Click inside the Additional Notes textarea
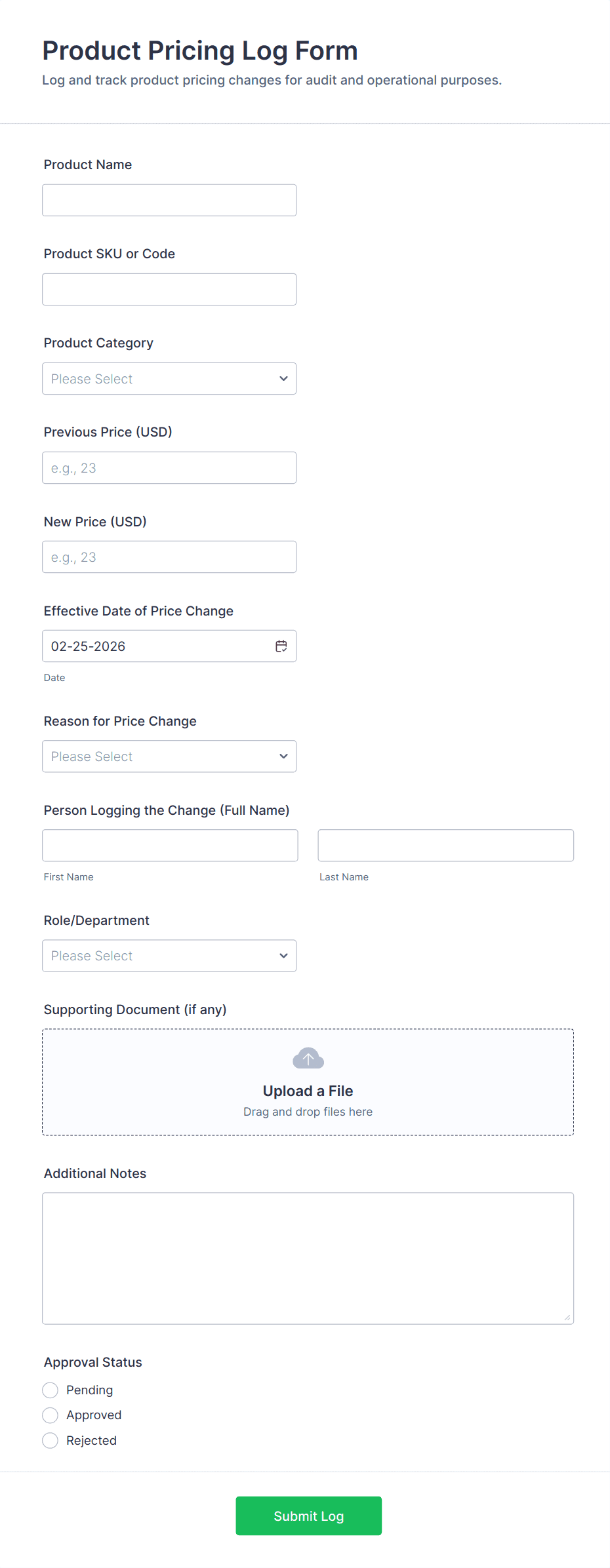This screenshot has height=1568, width=610. (x=308, y=1259)
